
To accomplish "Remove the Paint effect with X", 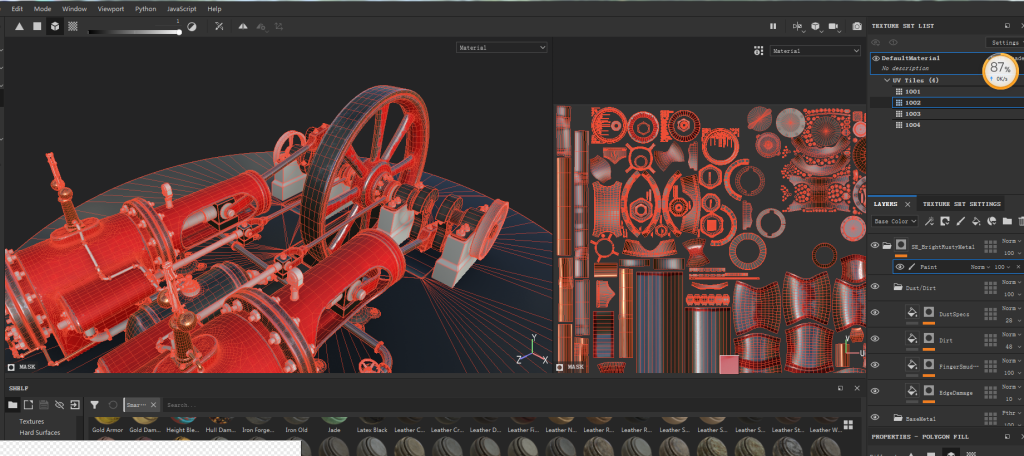I will point(1018,267).
